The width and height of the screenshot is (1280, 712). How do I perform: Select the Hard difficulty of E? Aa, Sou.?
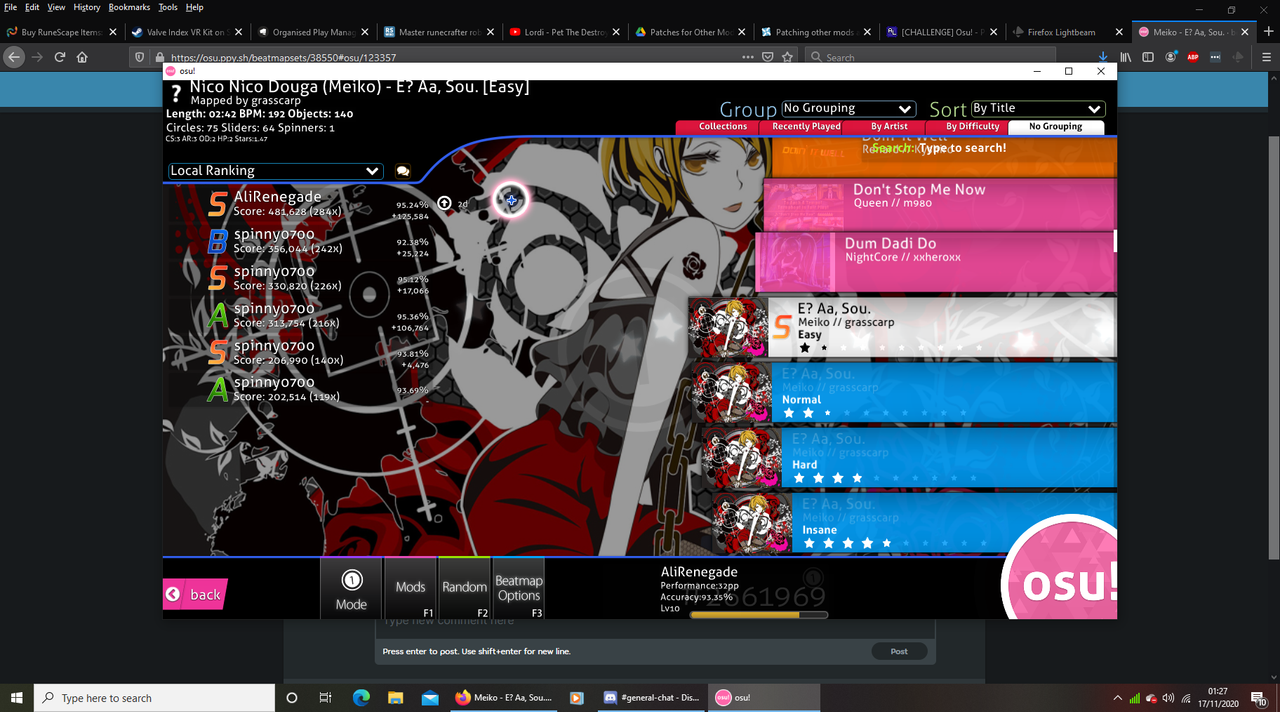pos(910,457)
